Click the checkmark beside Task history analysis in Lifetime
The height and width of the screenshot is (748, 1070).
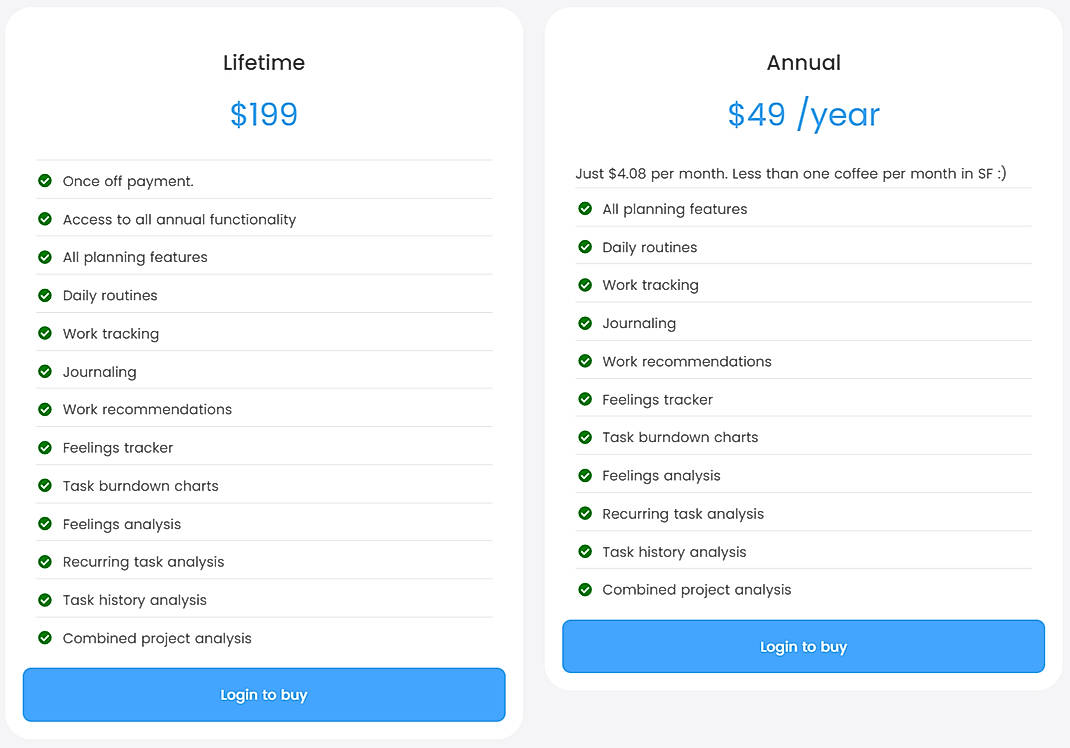click(x=45, y=599)
